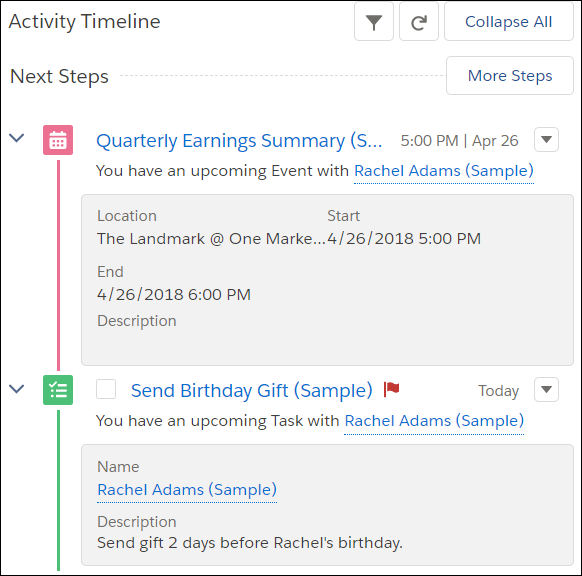Open Rachel Adams link under Name field
The height and width of the screenshot is (576, 582).
187,490
